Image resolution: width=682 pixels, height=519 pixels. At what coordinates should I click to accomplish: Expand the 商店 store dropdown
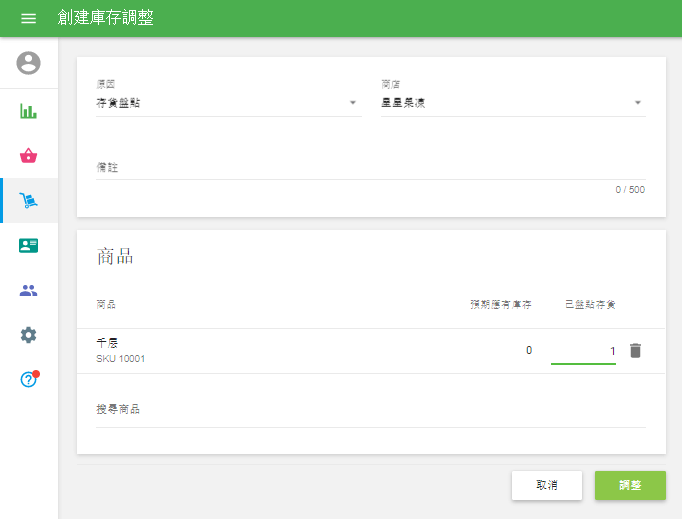(512, 103)
